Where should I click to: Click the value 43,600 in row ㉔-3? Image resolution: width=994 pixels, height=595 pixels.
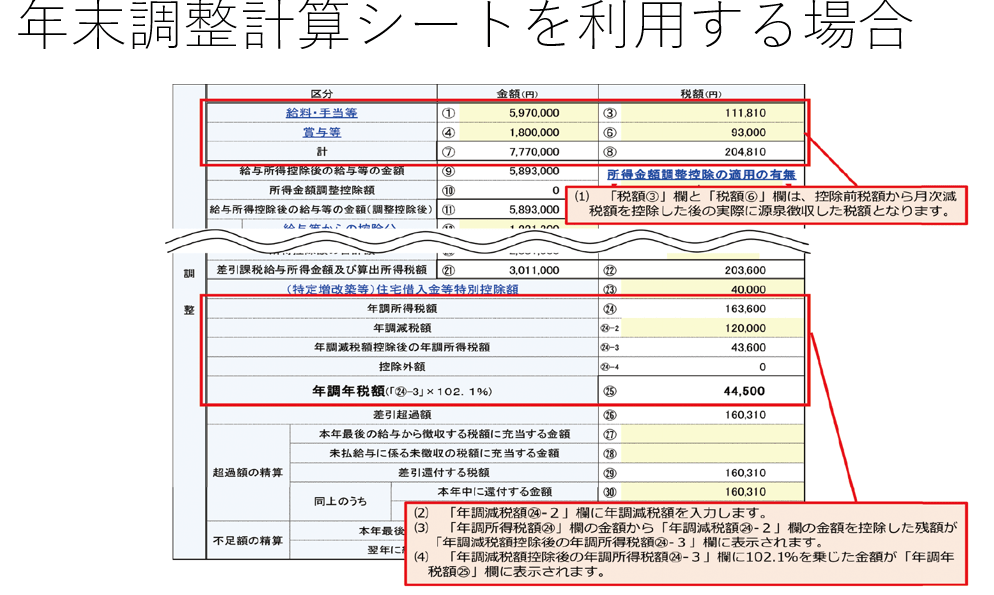pyautogui.click(x=748, y=347)
